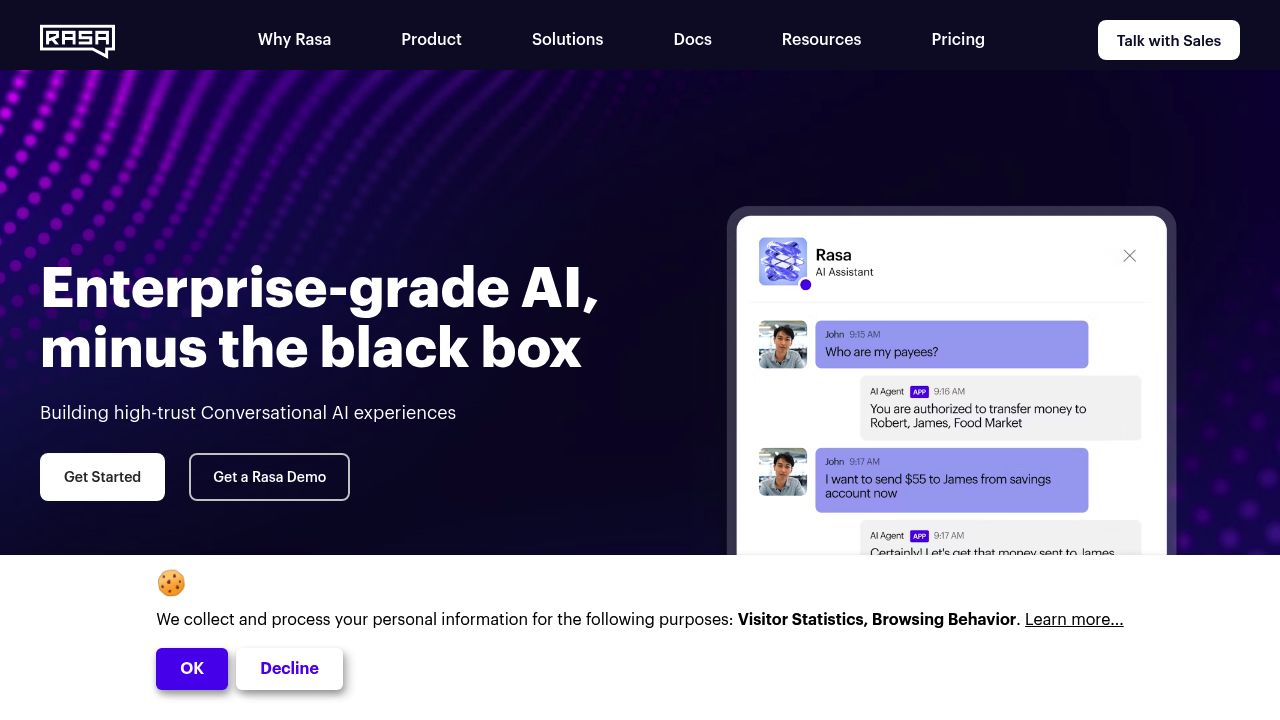The image size is (1280, 720).
Task: Click the purple APP badge at 9:16 AM
Action: point(919,392)
